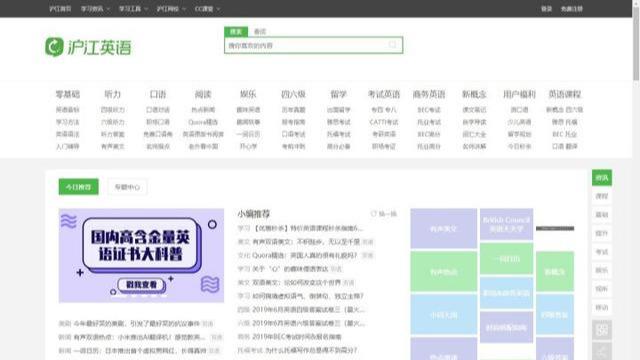Open the 【优惠秒杀】 course article

coord(308,228)
